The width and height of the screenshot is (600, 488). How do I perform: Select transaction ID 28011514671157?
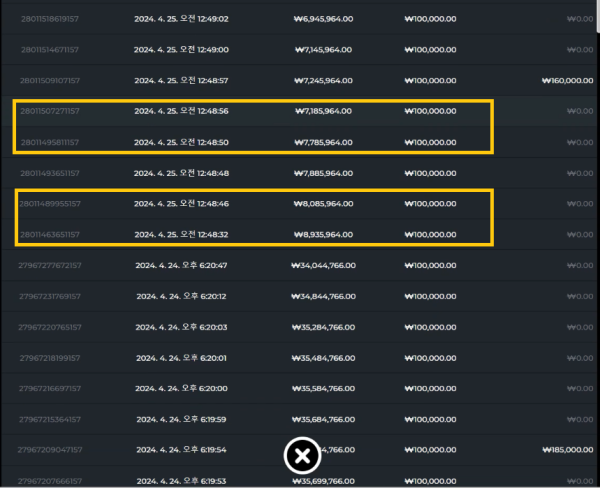[x=50, y=50]
